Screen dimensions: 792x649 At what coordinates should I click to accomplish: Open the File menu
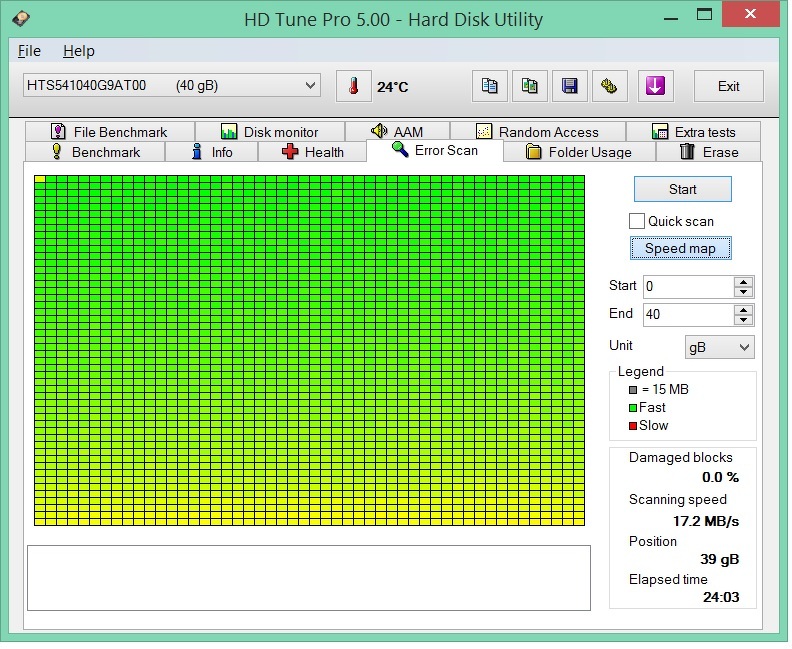click(29, 51)
